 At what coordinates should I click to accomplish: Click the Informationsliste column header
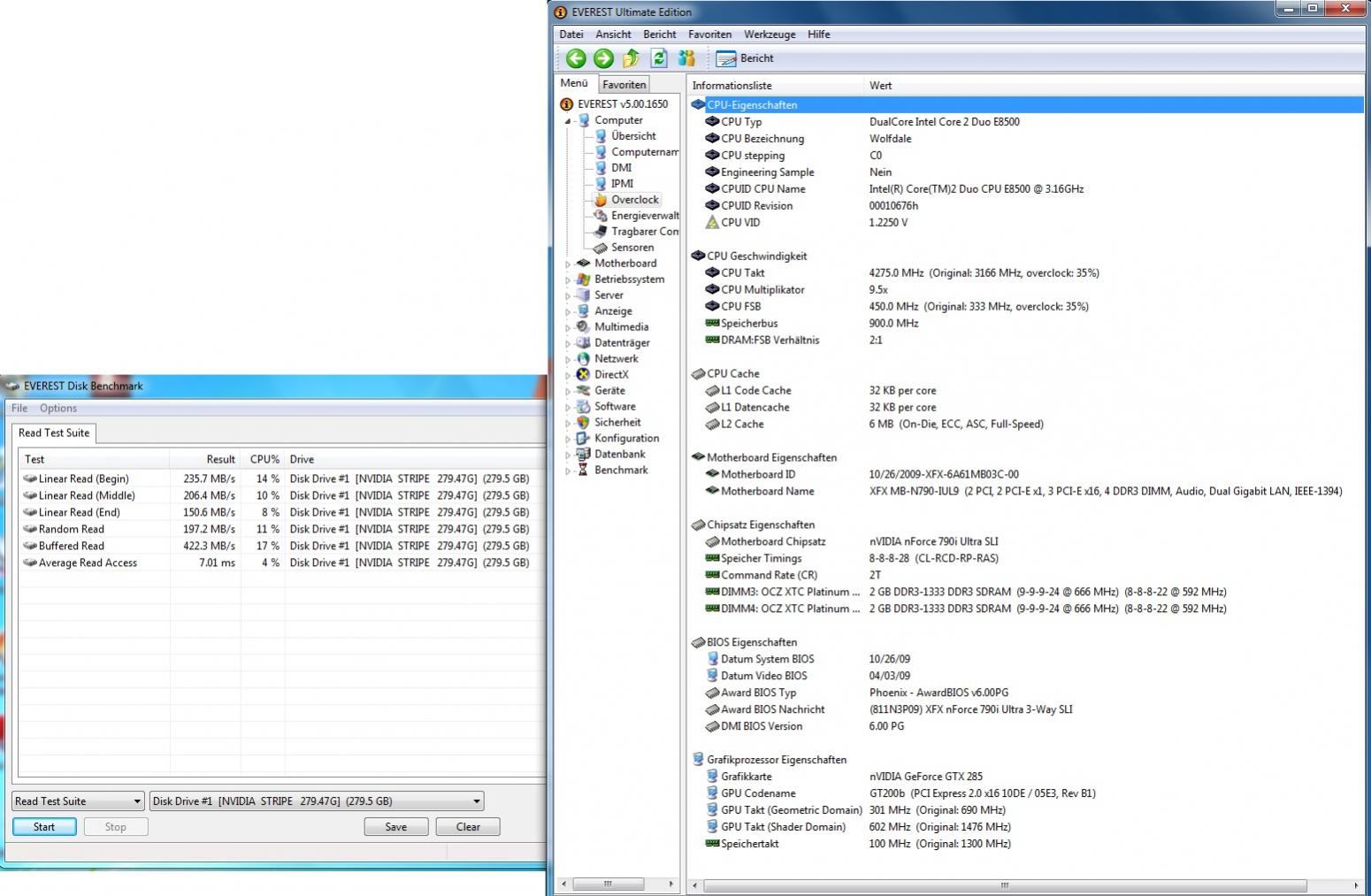(776, 86)
